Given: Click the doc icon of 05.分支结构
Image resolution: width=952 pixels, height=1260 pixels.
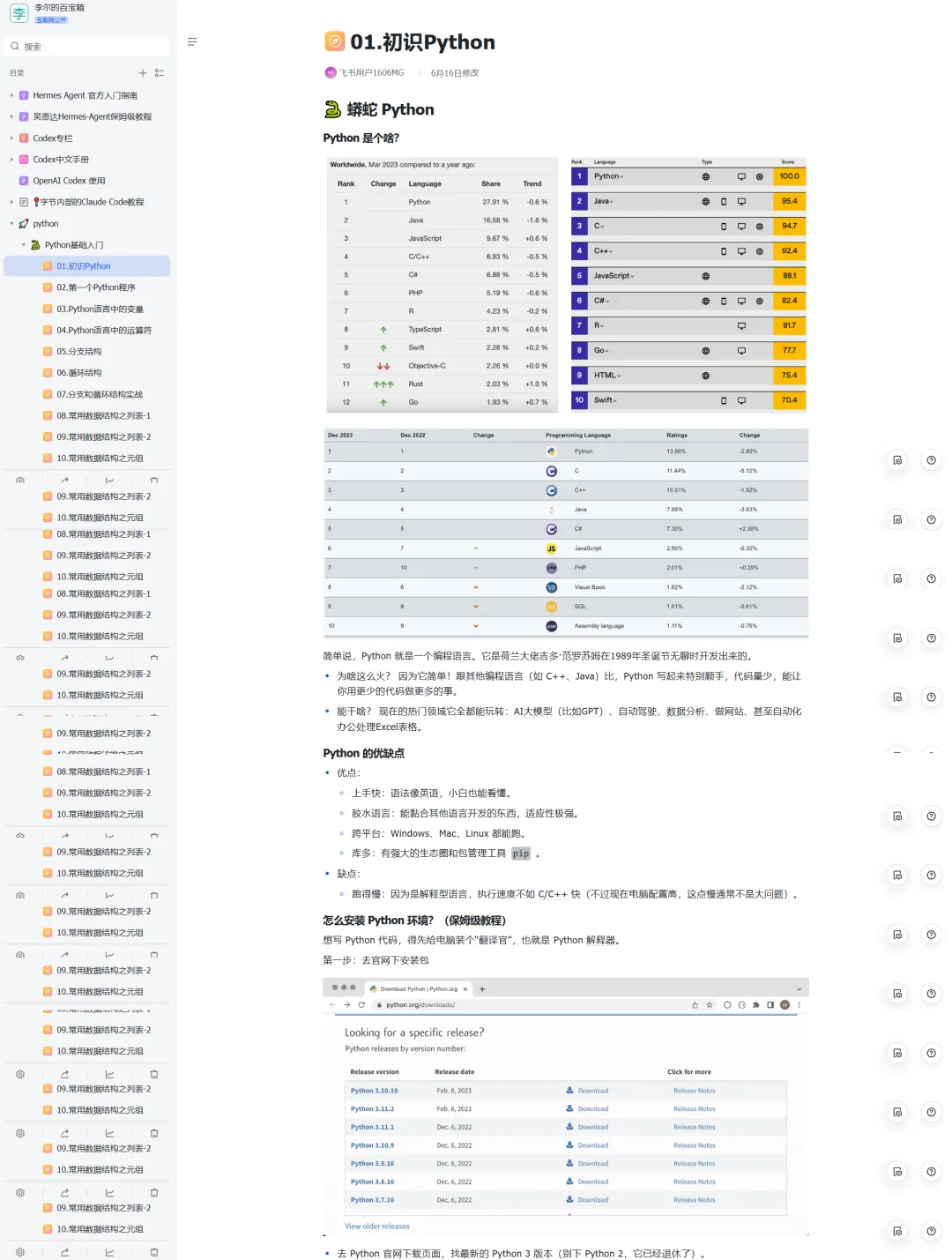Looking at the screenshot, I should pyautogui.click(x=48, y=352).
